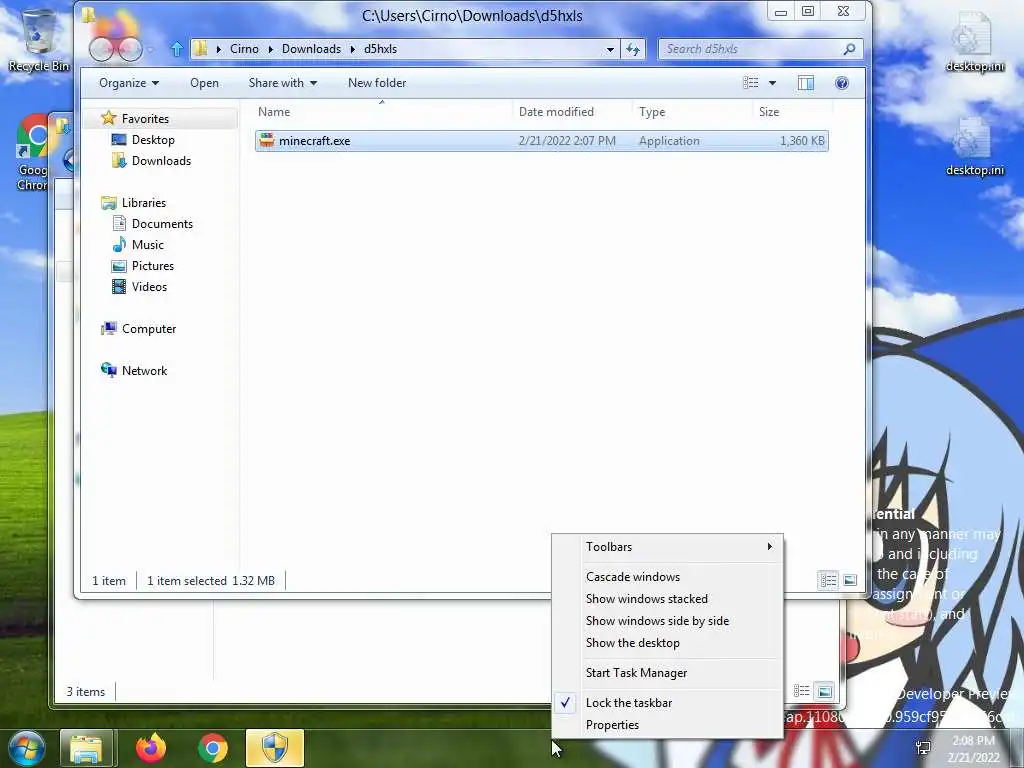Sort by Name column header
This screenshot has width=1024, height=768.
[381, 112]
